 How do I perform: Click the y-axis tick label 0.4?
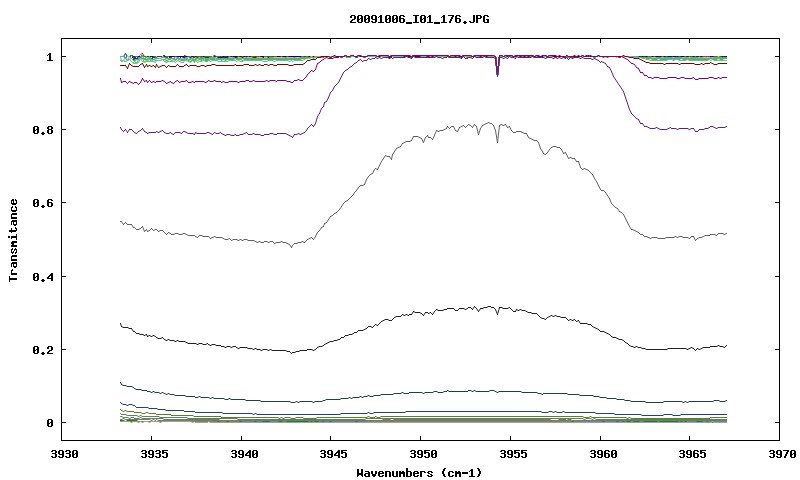tap(43, 276)
